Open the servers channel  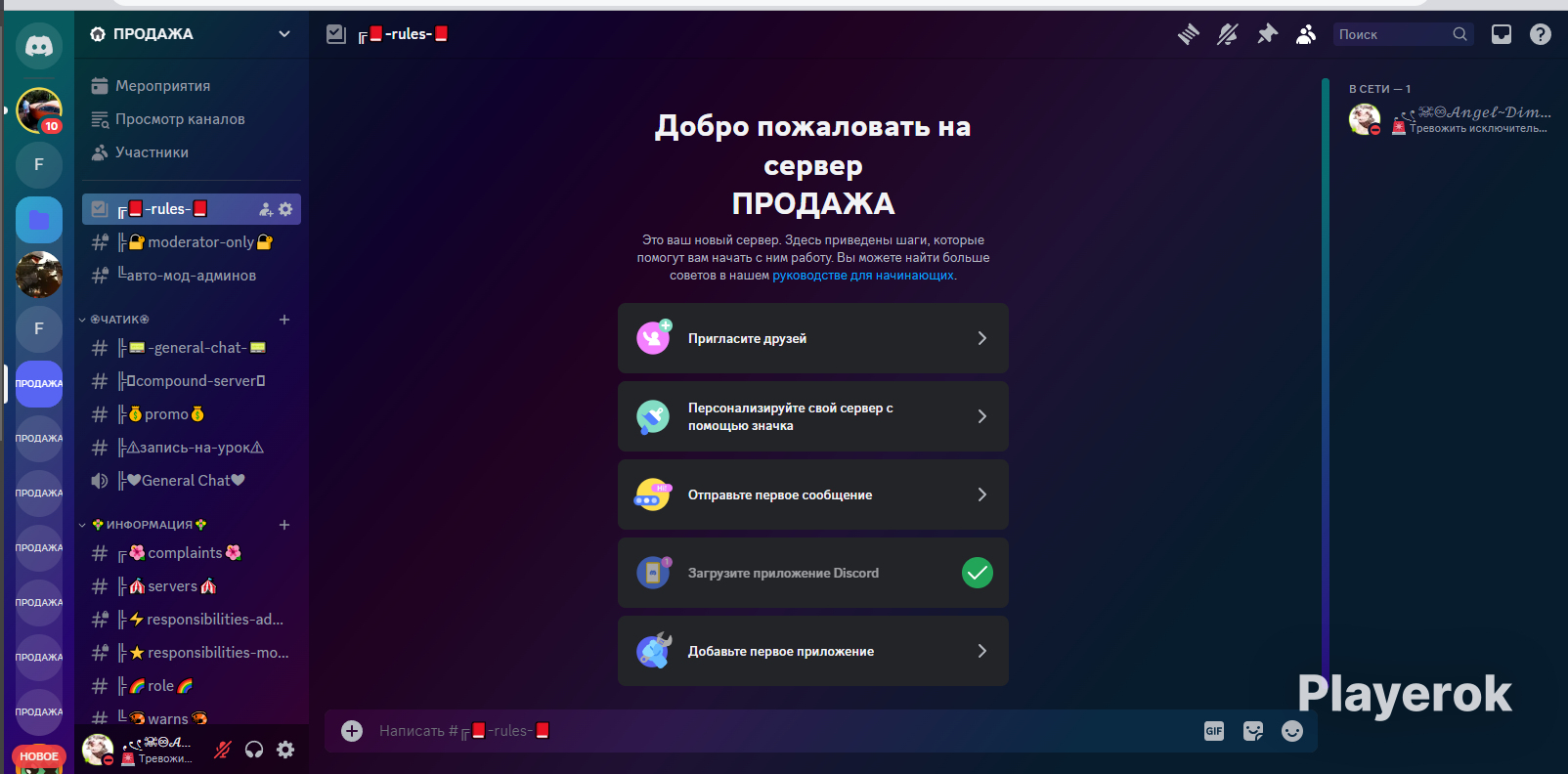pos(192,586)
